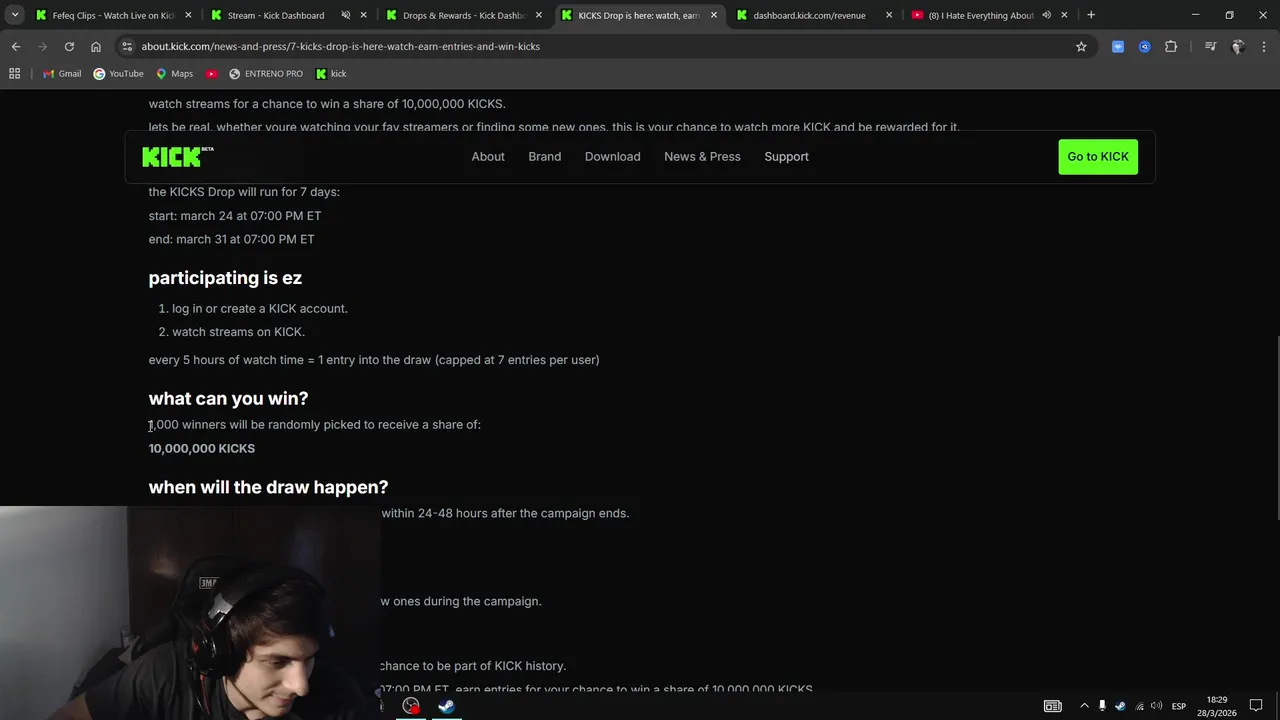The width and height of the screenshot is (1280, 720).
Task: Focus the address bar URL field
Action: [600, 46]
